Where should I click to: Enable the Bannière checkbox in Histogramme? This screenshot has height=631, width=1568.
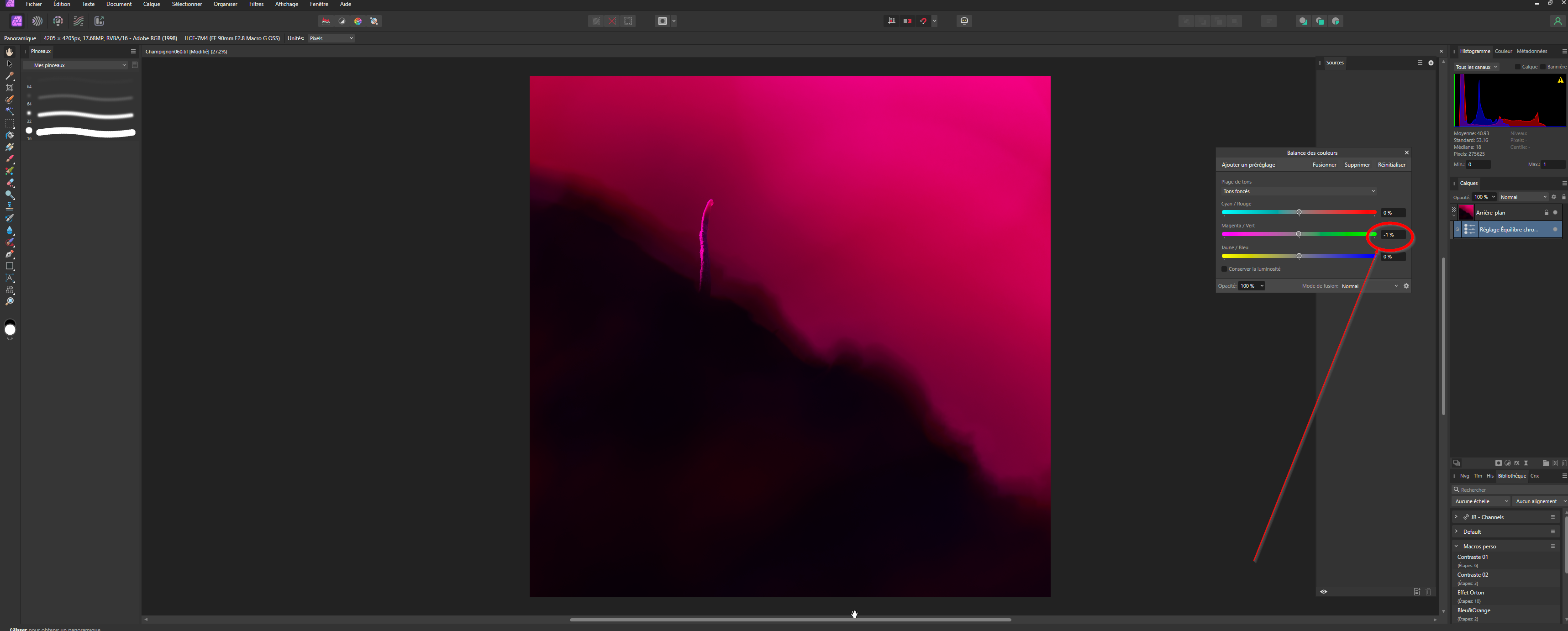point(1543,67)
